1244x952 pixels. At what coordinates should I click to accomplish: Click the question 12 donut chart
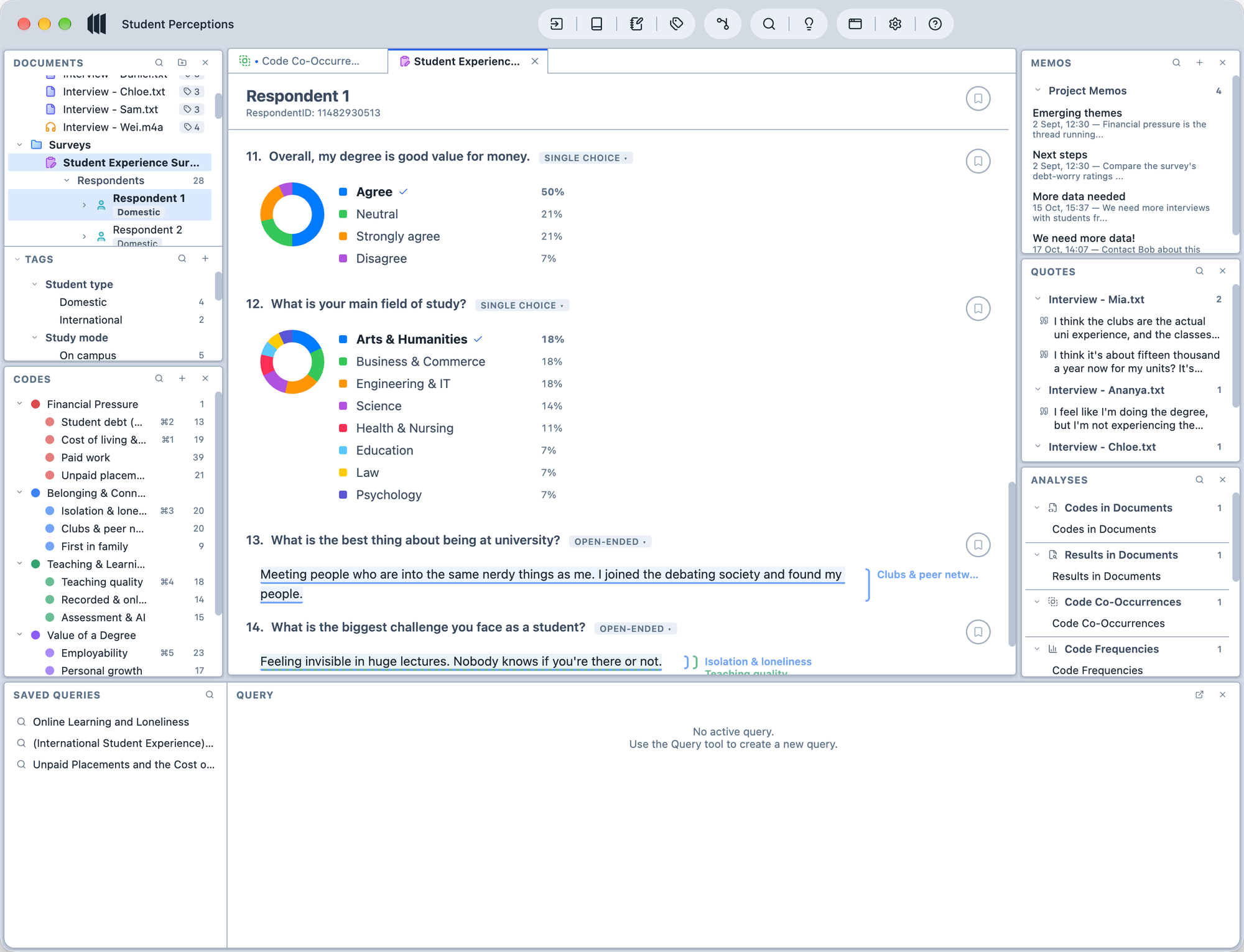click(x=292, y=362)
